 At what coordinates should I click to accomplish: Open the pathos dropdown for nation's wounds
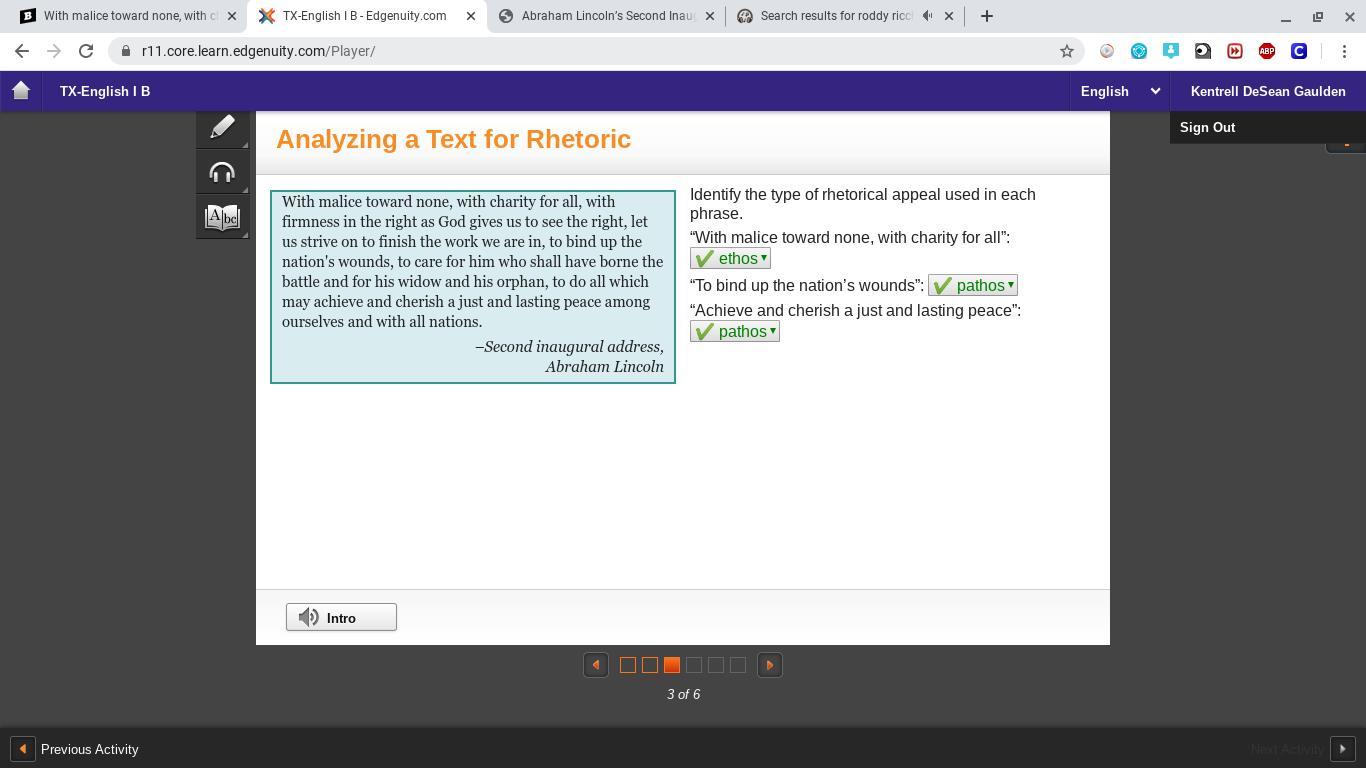pos(973,286)
